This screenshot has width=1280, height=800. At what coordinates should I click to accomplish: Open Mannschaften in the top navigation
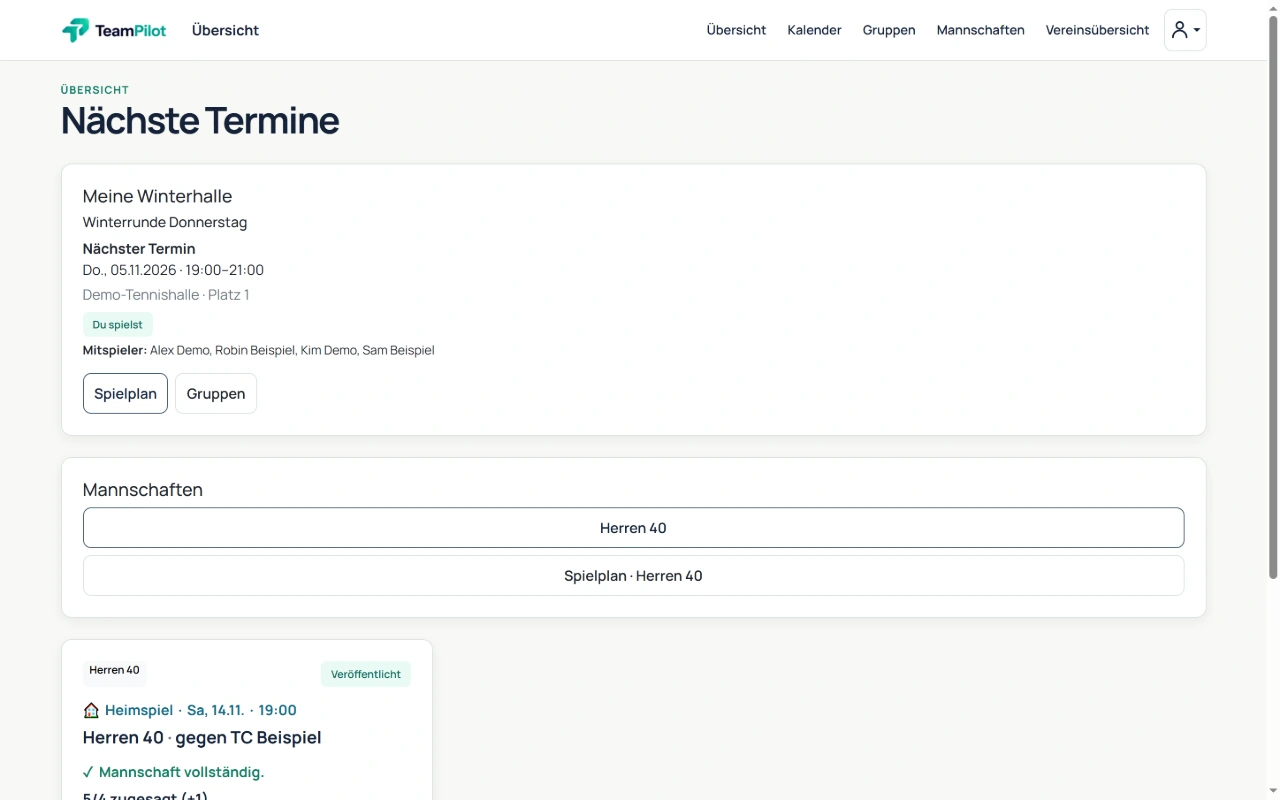click(980, 30)
